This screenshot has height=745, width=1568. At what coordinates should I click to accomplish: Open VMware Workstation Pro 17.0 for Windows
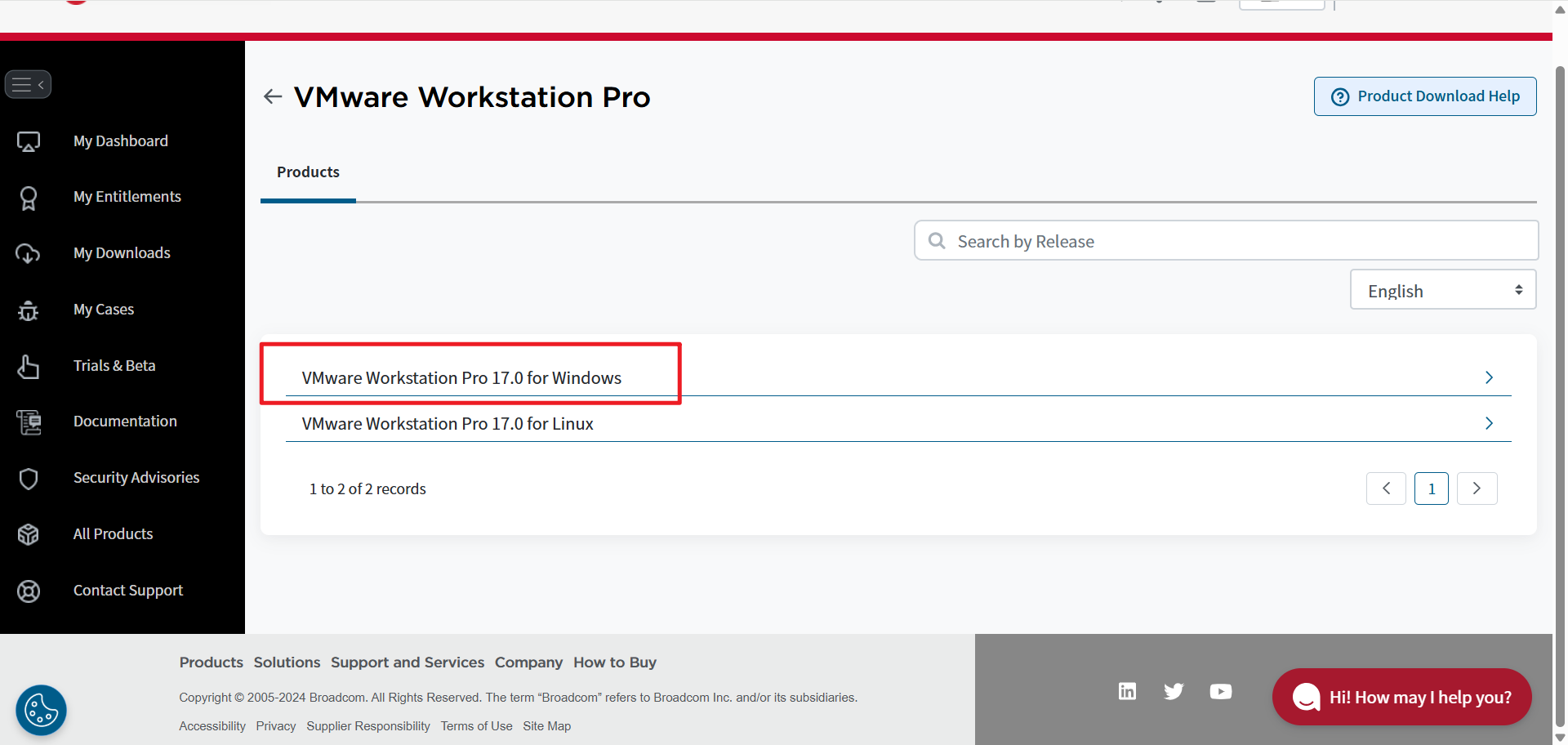[461, 378]
